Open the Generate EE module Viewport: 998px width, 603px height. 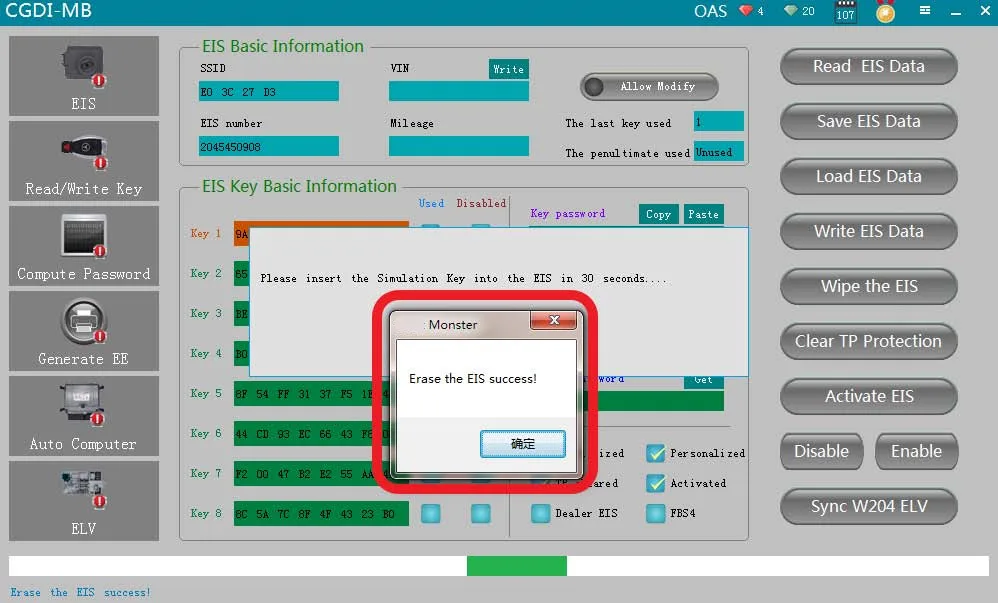[x=83, y=331]
